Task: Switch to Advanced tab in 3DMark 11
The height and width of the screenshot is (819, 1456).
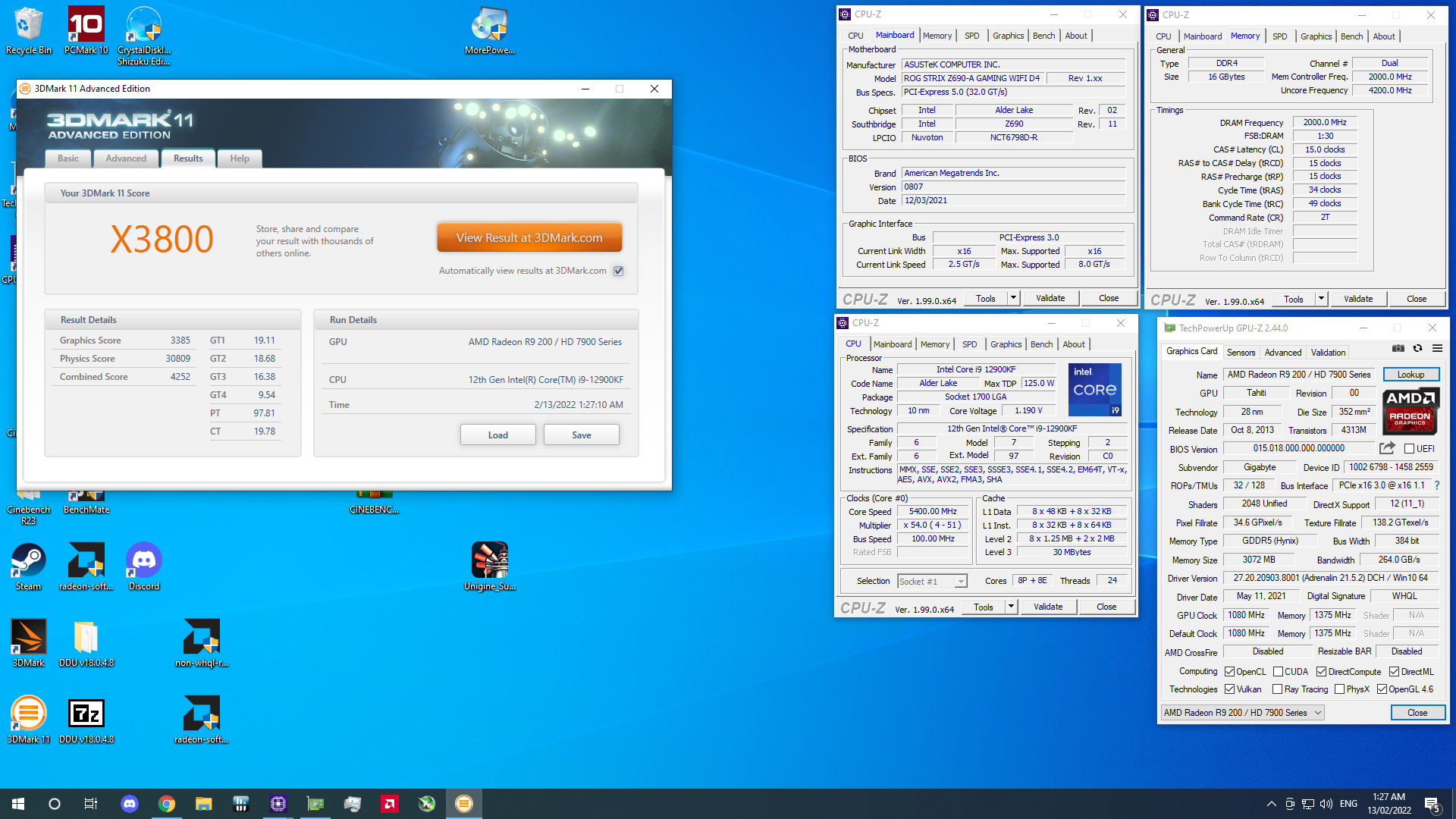Action: tap(126, 158)
